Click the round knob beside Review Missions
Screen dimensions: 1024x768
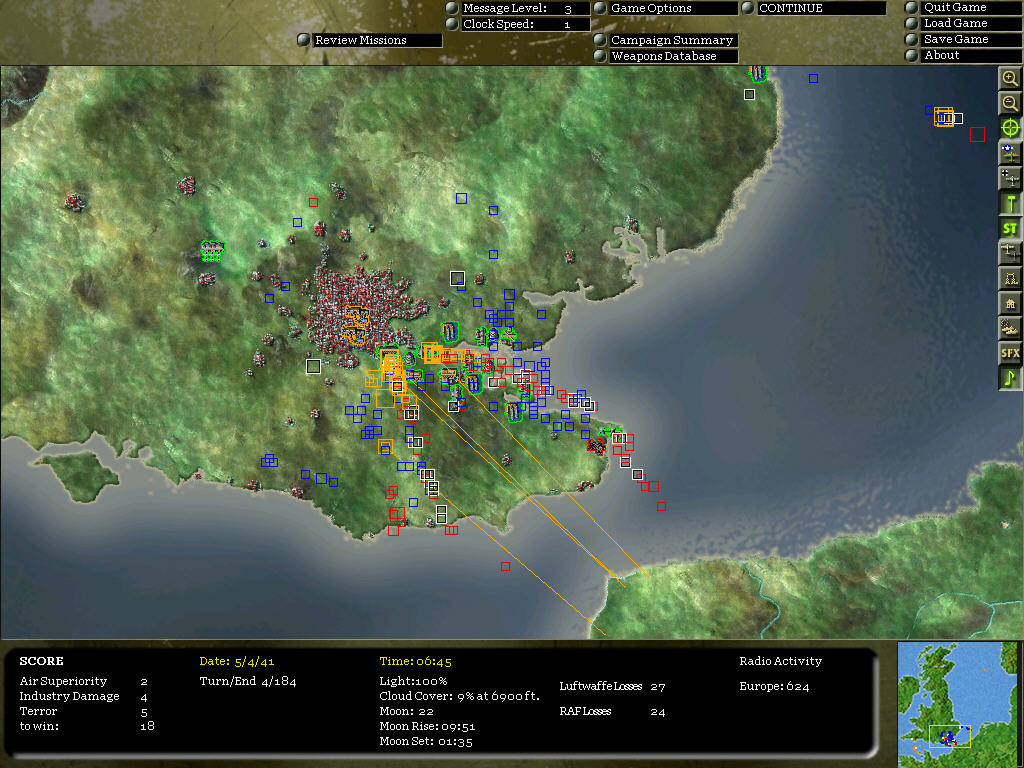(x=303, y=40)
